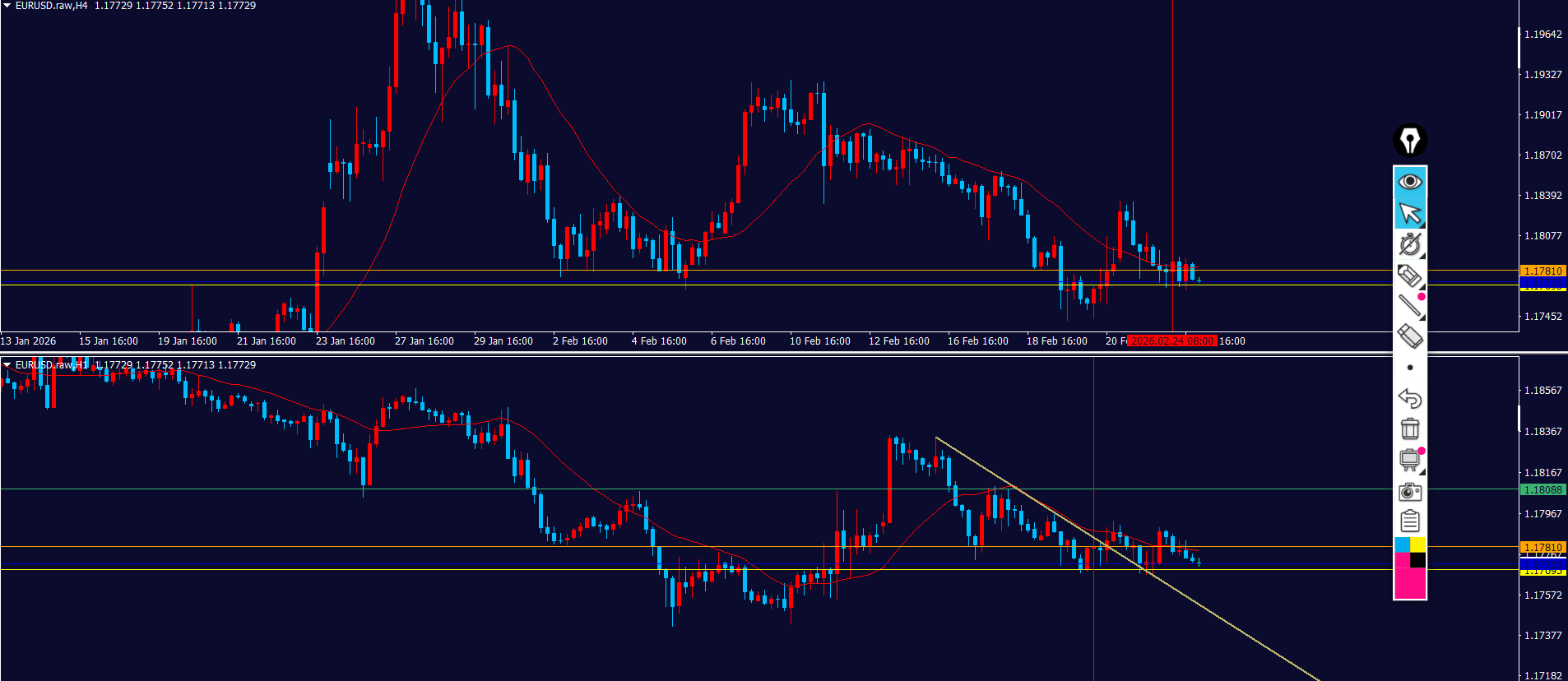
Task: Pick the yellow color swatch
Action: click(1418, 545)
